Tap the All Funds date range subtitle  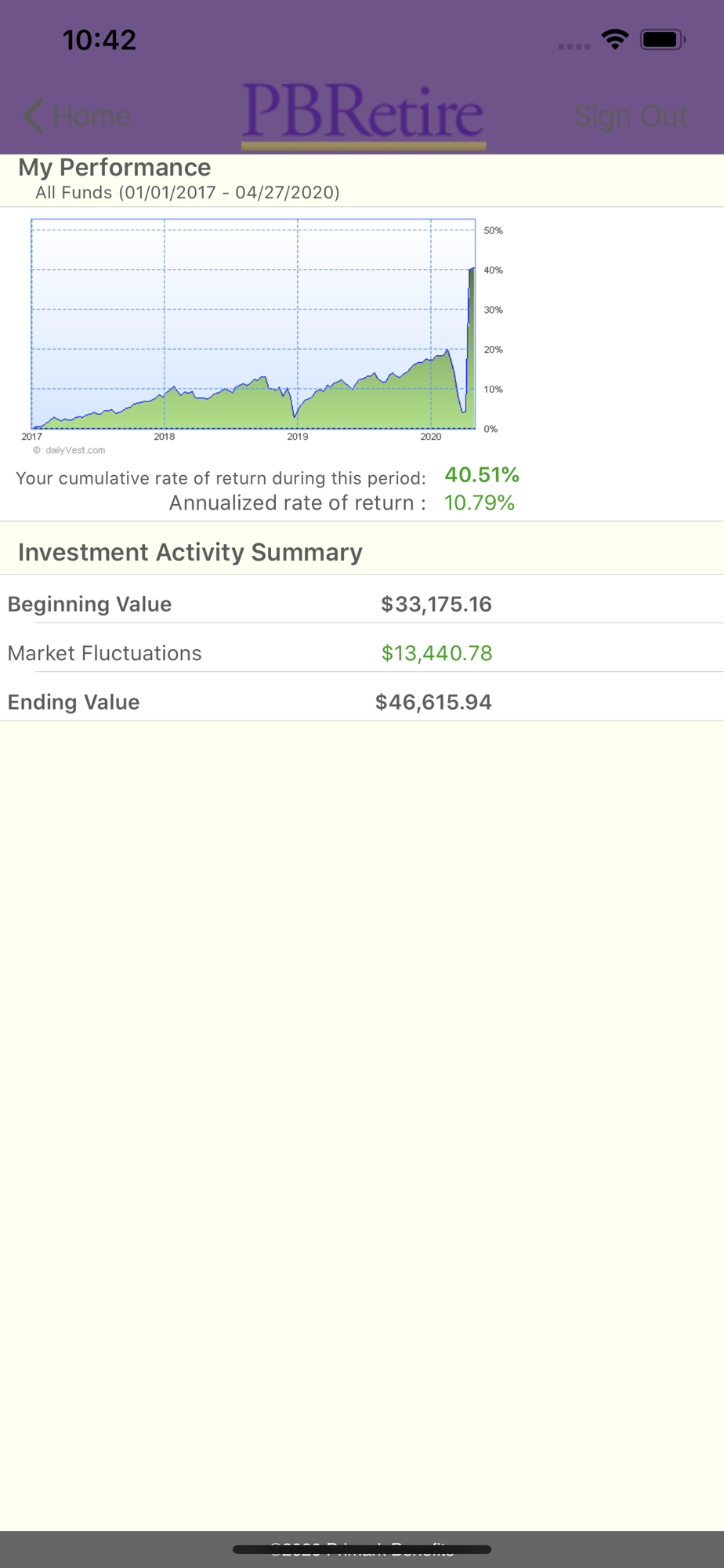(188, 193)
